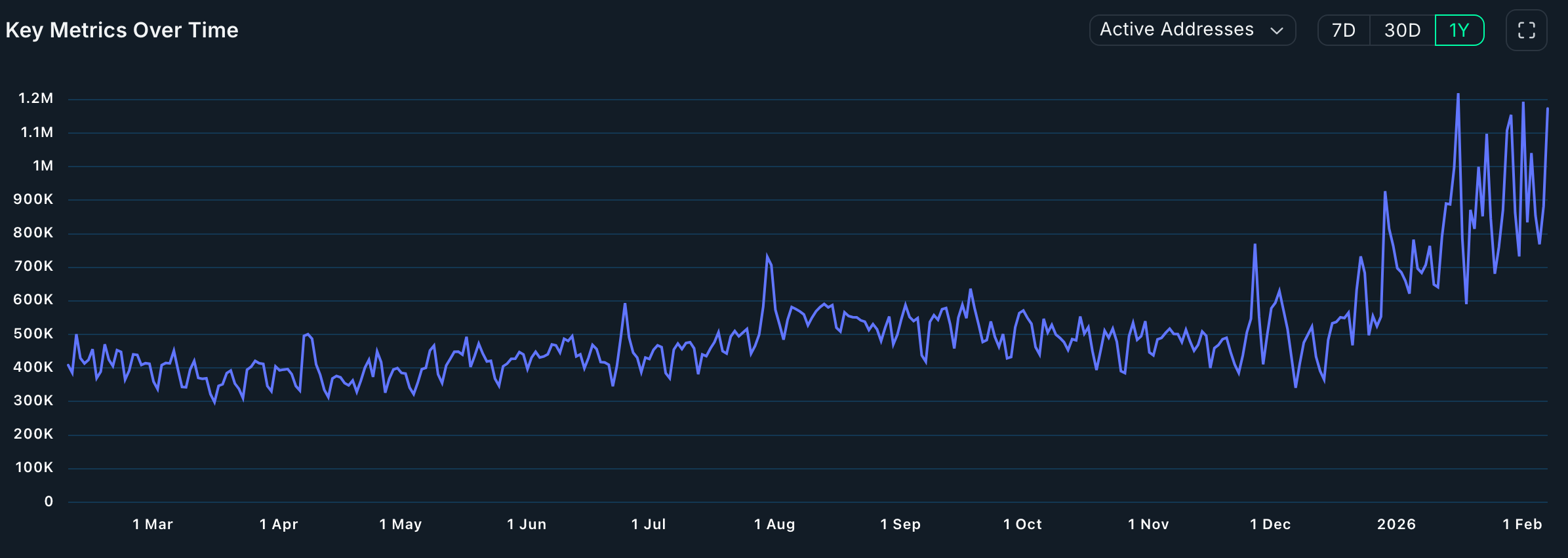Click the 1 Nov x-axis label
Image resolution: width=1568 pixels, height=558 pixels.
coord(1148,525)
